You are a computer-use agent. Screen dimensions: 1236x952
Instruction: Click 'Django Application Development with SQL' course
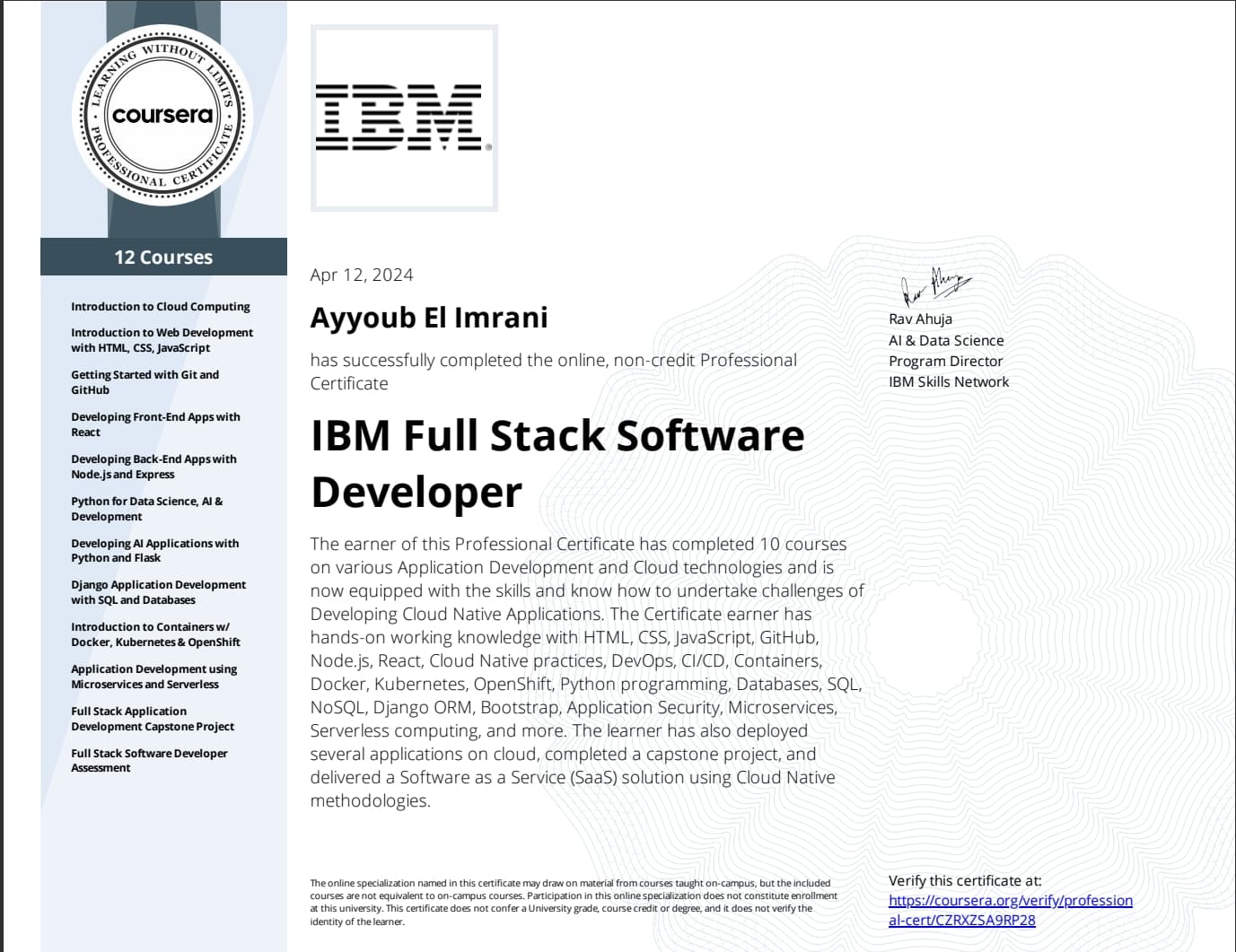click(x=158, y=592)
